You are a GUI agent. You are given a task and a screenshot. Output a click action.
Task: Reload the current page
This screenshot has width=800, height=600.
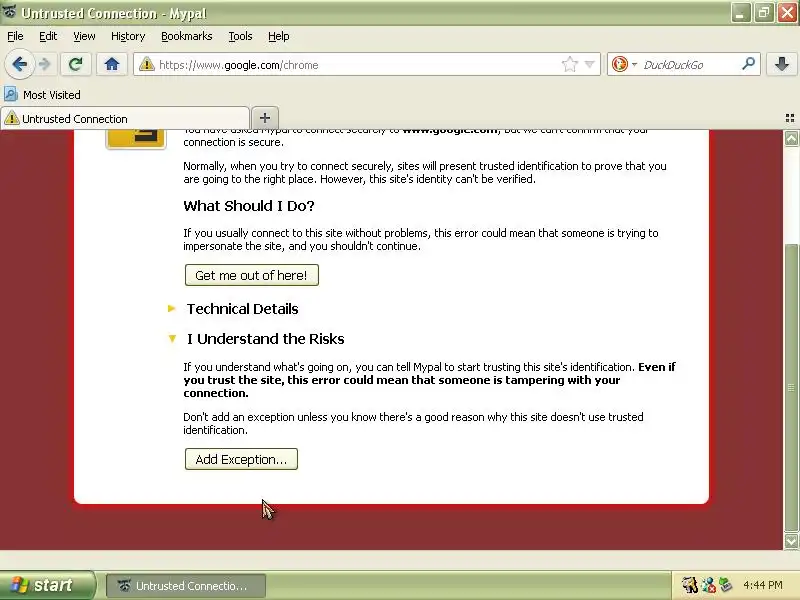[76, 65]
